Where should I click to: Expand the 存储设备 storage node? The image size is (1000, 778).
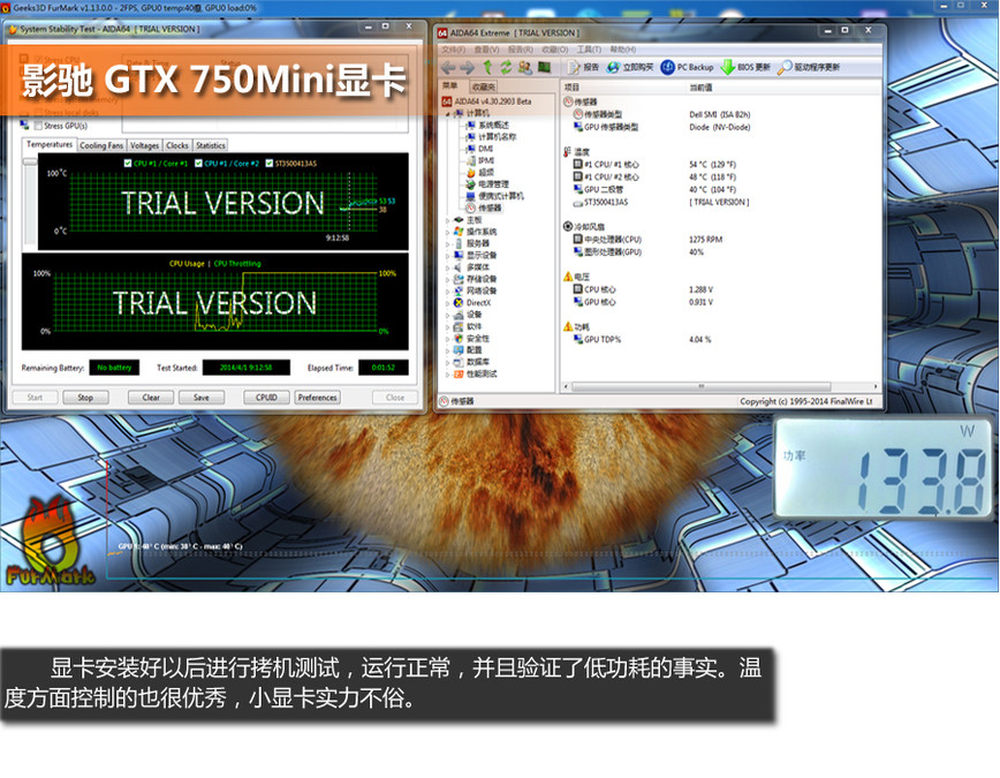447,279
